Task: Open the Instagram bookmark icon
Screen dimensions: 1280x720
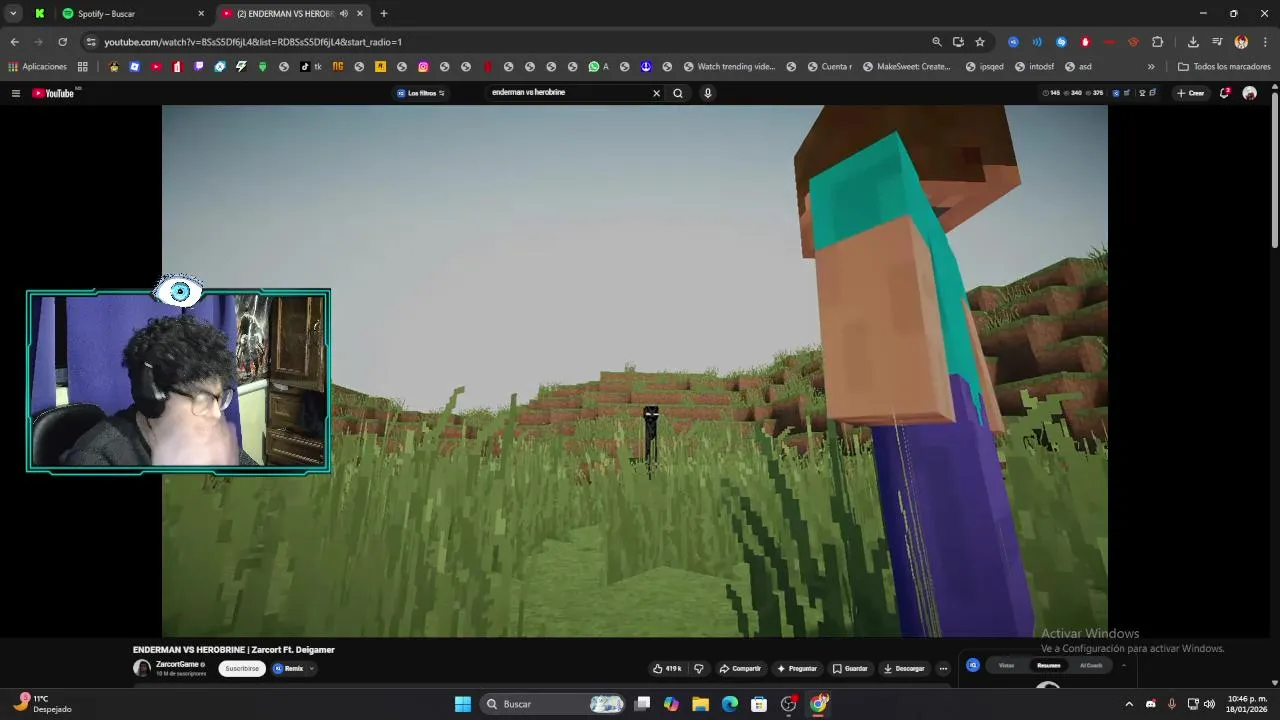Action: pos(423,67)
